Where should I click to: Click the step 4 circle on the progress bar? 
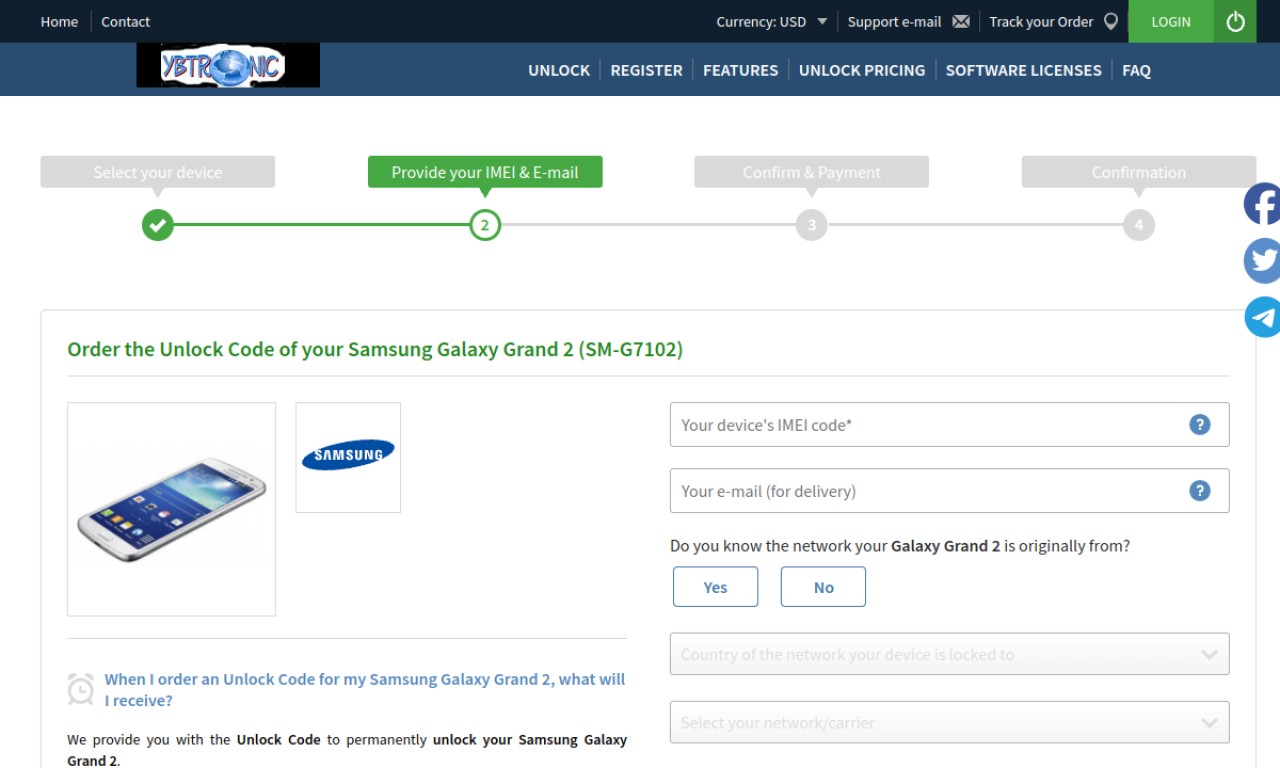click(1139, 225)
